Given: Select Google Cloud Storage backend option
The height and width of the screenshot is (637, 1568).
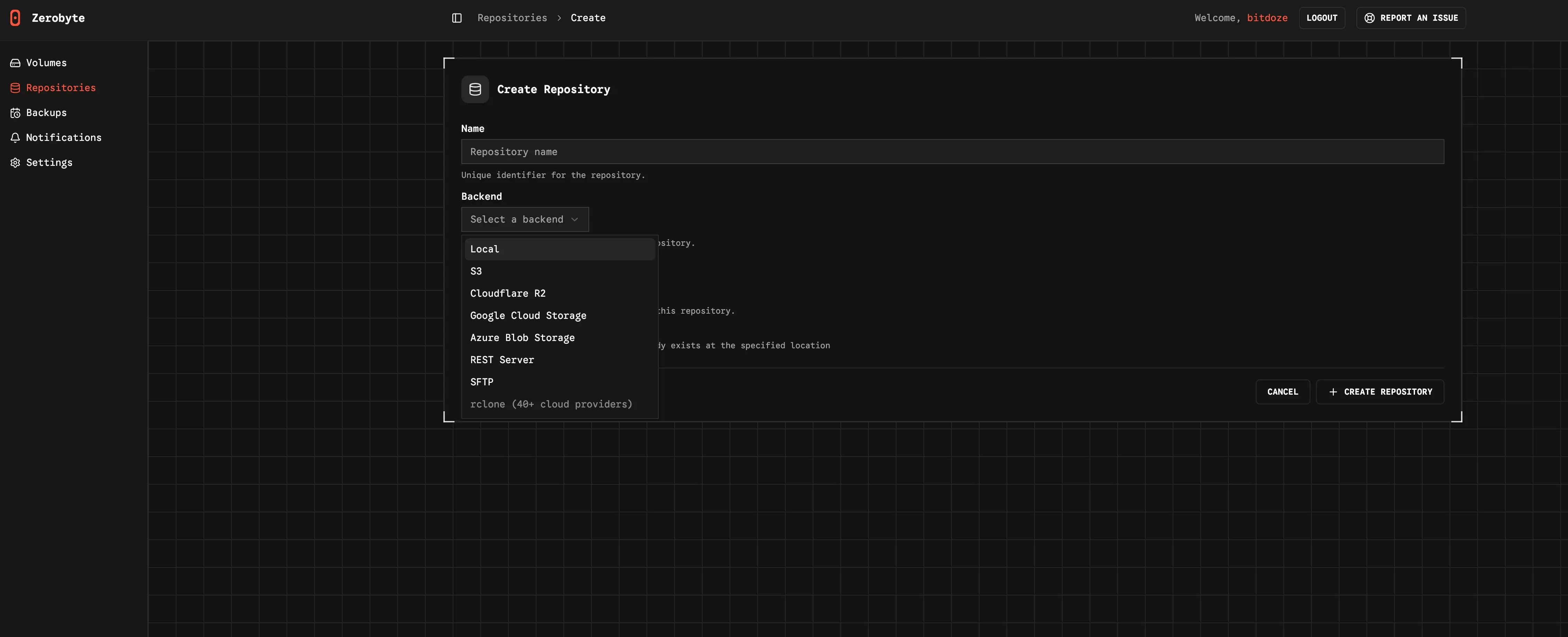Looking at the screenshot, I should [528, 315].
